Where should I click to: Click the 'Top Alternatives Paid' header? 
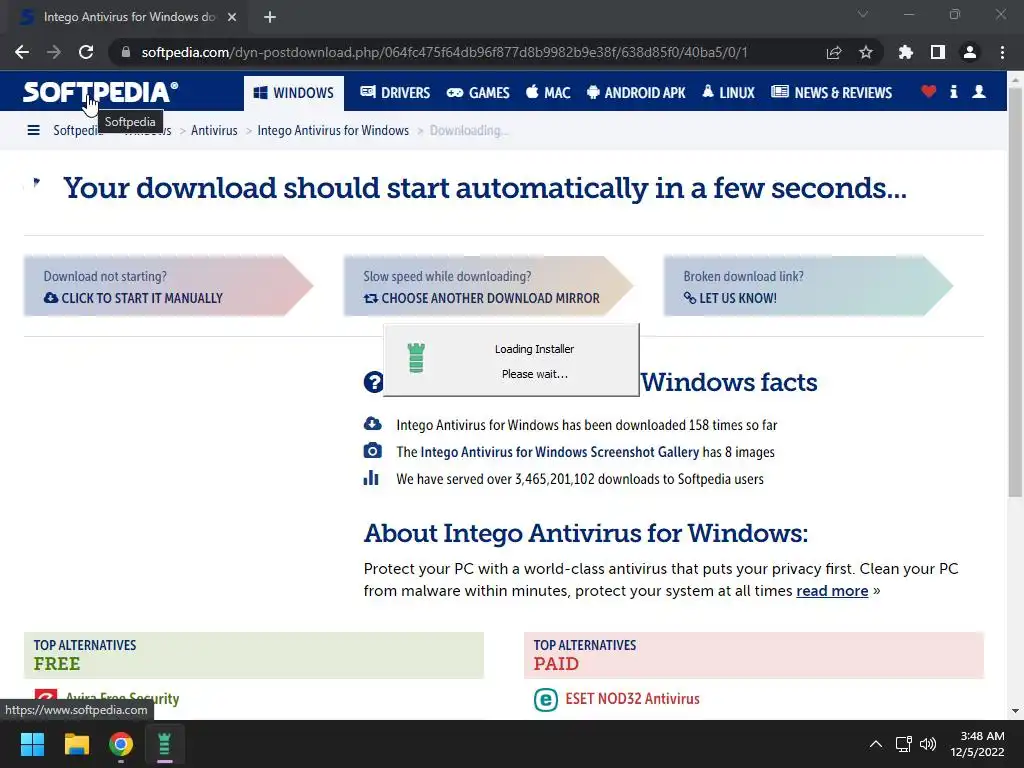tap(754, 655)
